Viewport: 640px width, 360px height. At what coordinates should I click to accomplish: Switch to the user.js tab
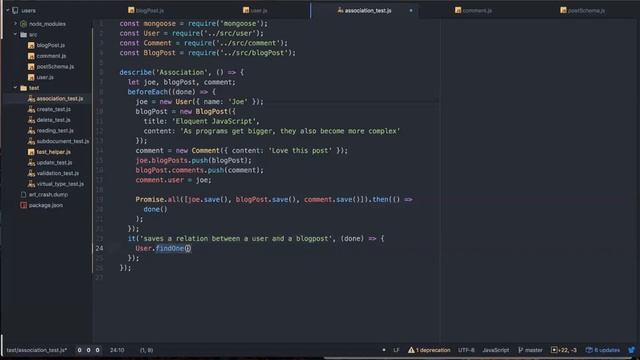tap(255, 10)
